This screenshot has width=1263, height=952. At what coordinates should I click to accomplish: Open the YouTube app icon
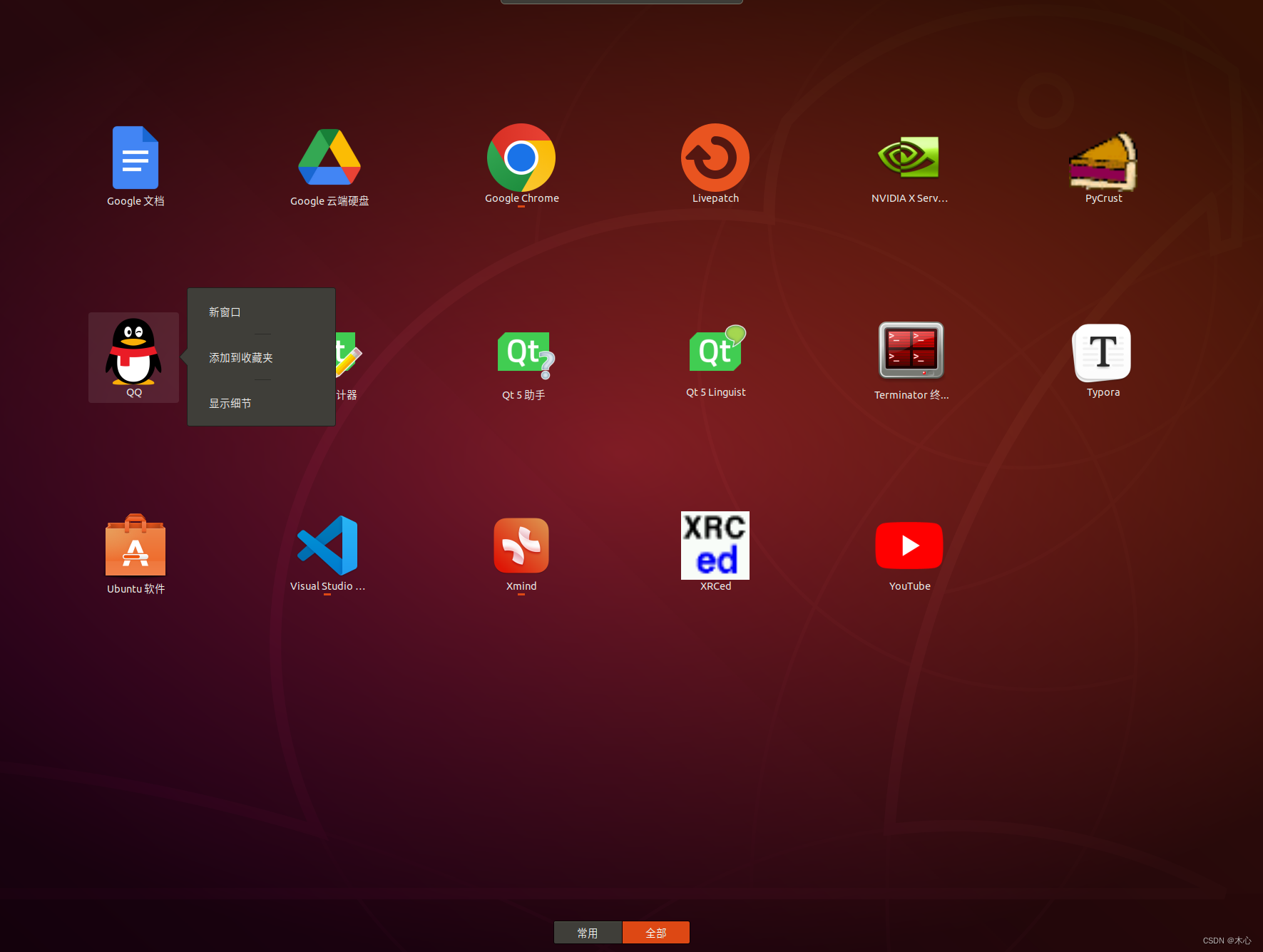[909, 546]
